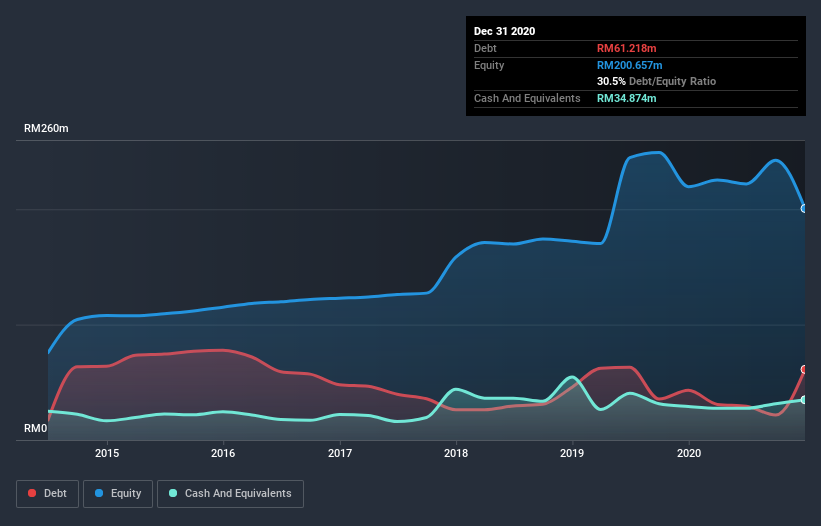This screenshot has width=821, height=526.
Task: Click the blue Equity legend dot
Action: (x=99, y=493)
